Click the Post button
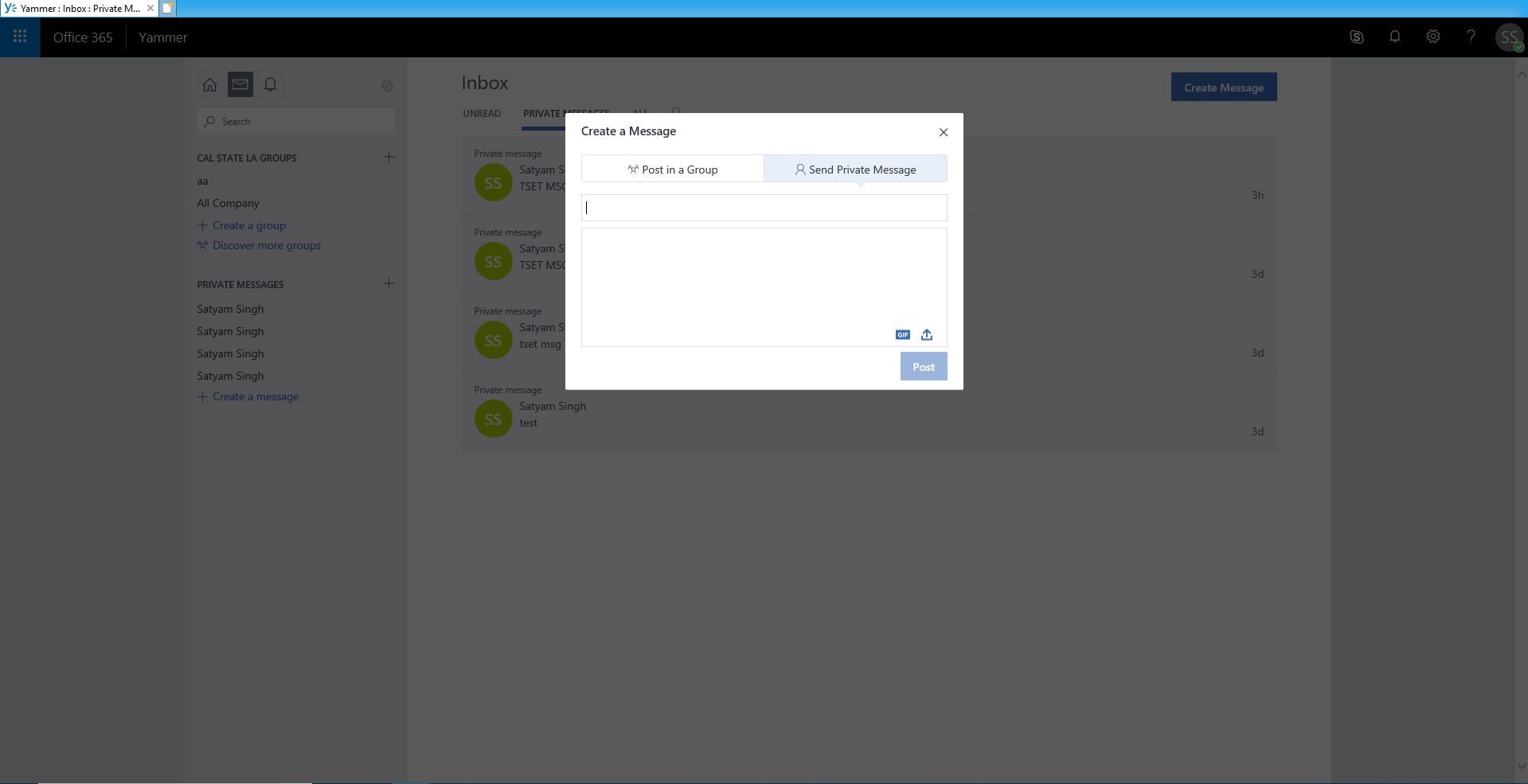Screen dimensions: 1528x784 (x=924, y=367)
